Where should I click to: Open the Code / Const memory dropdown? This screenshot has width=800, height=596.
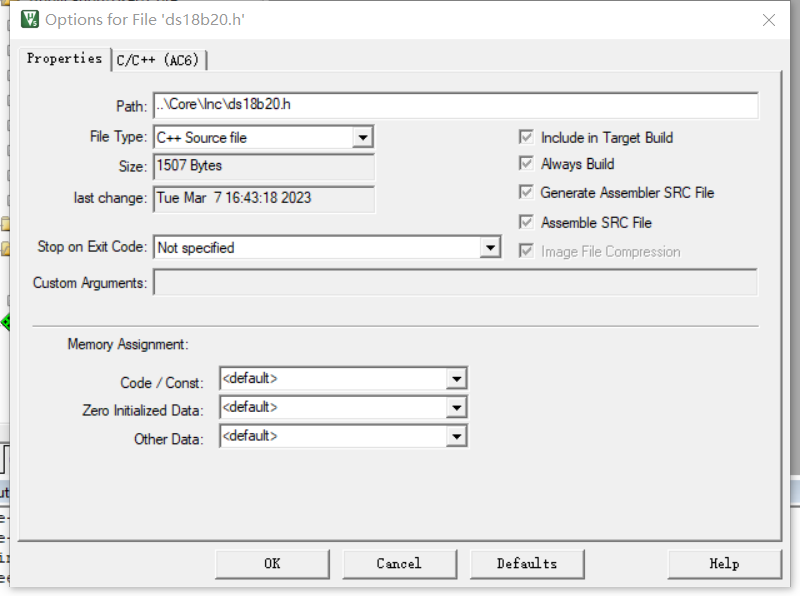[456, 378]
